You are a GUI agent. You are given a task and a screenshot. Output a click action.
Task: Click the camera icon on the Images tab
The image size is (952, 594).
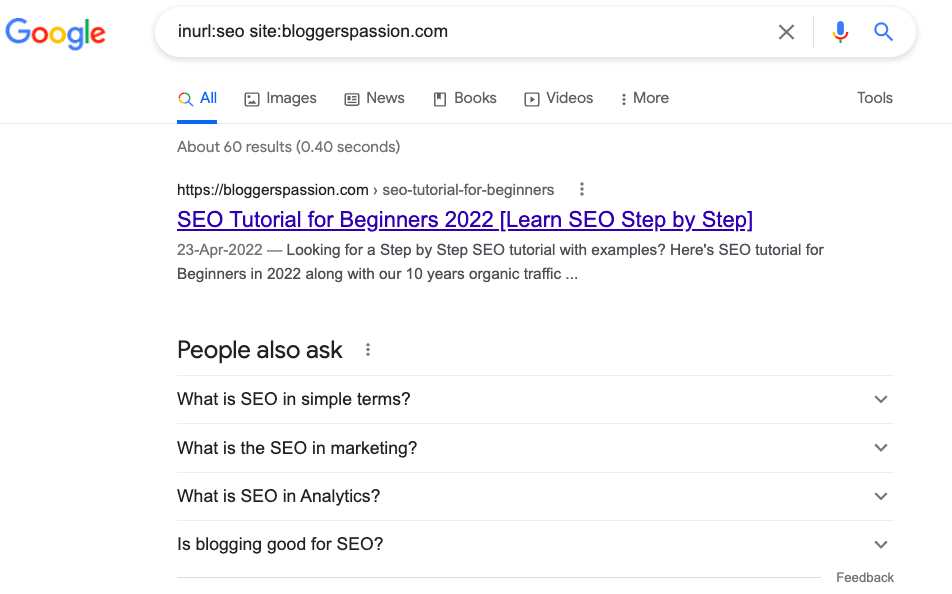pos(249,98)
